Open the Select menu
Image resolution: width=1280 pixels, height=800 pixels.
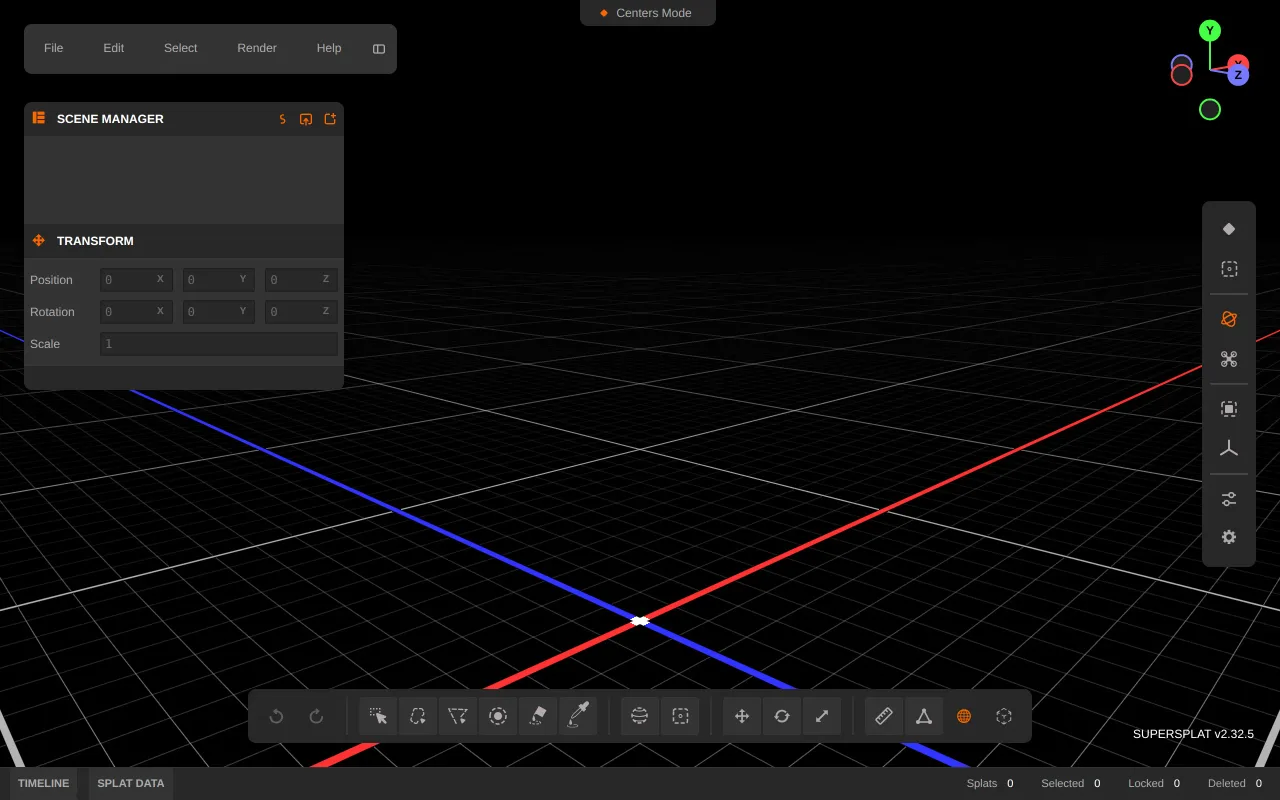[181, 48]
